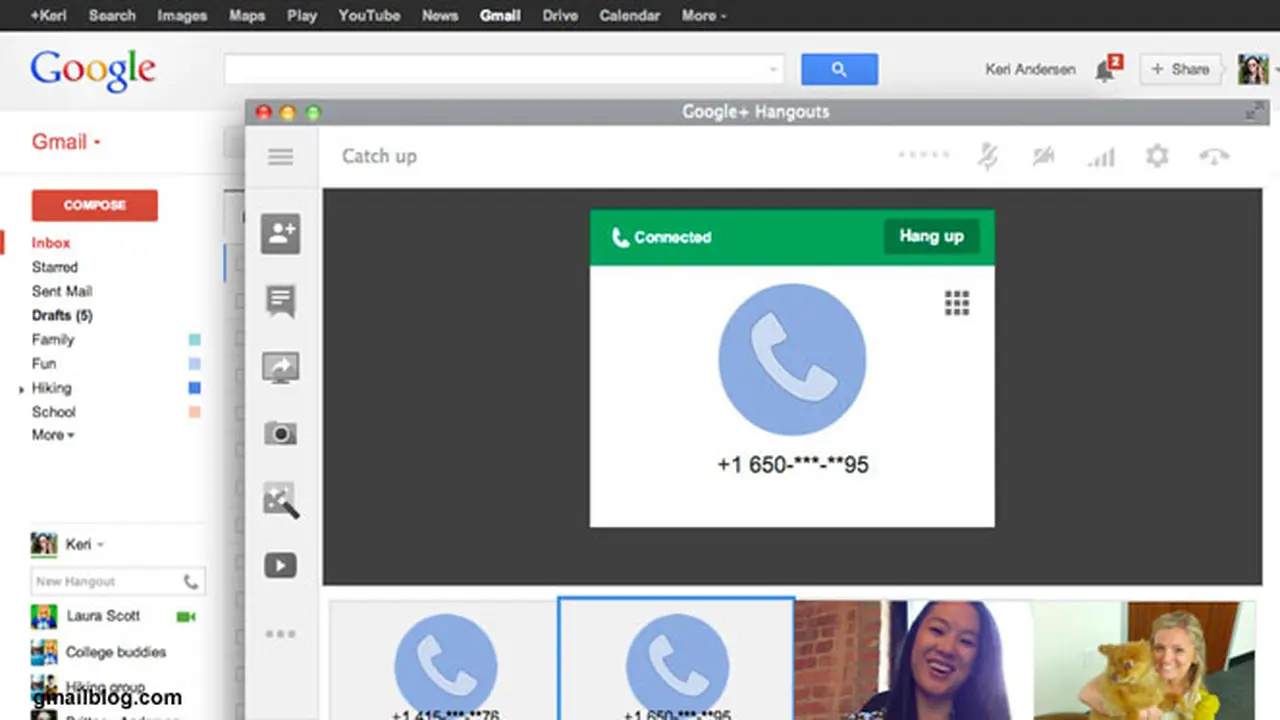
Task: Open the YouTube app icon in sidebar
Action: [281, 566]
